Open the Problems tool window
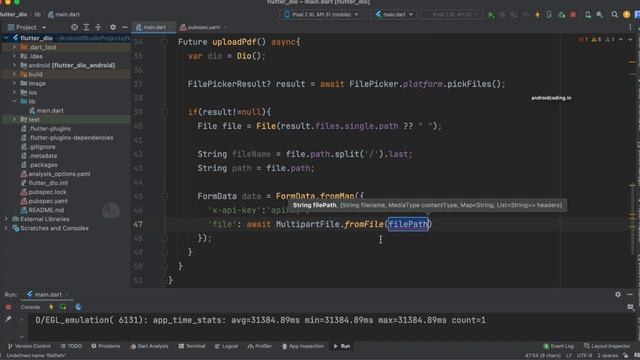Screen dimensions: 640x360 coord(106,346)
